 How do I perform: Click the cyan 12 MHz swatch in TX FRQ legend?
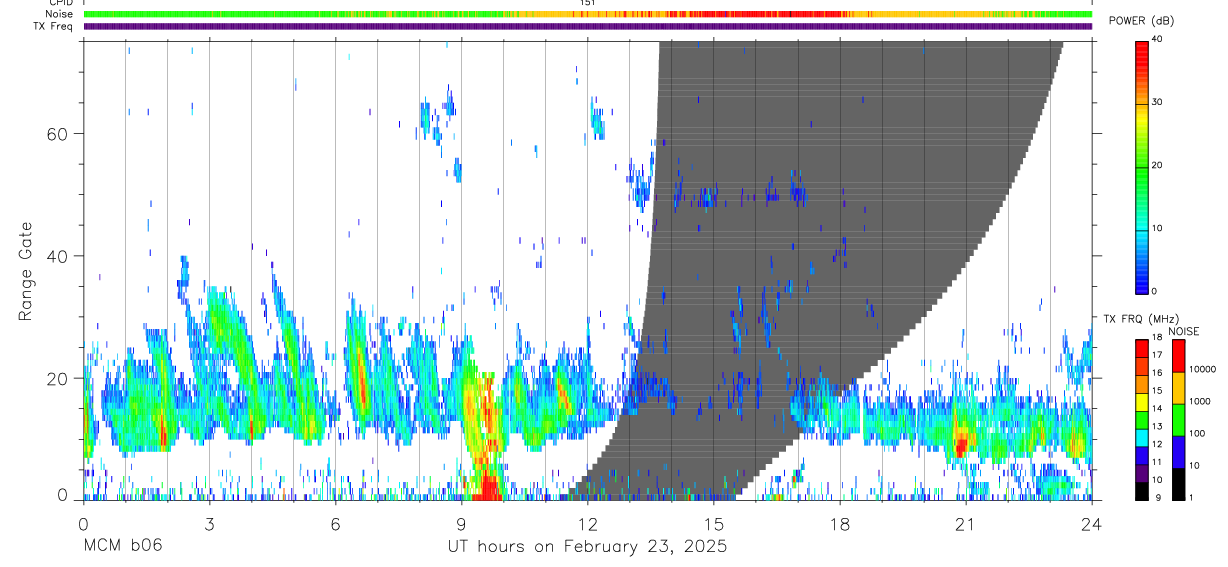coord(1141,438)
